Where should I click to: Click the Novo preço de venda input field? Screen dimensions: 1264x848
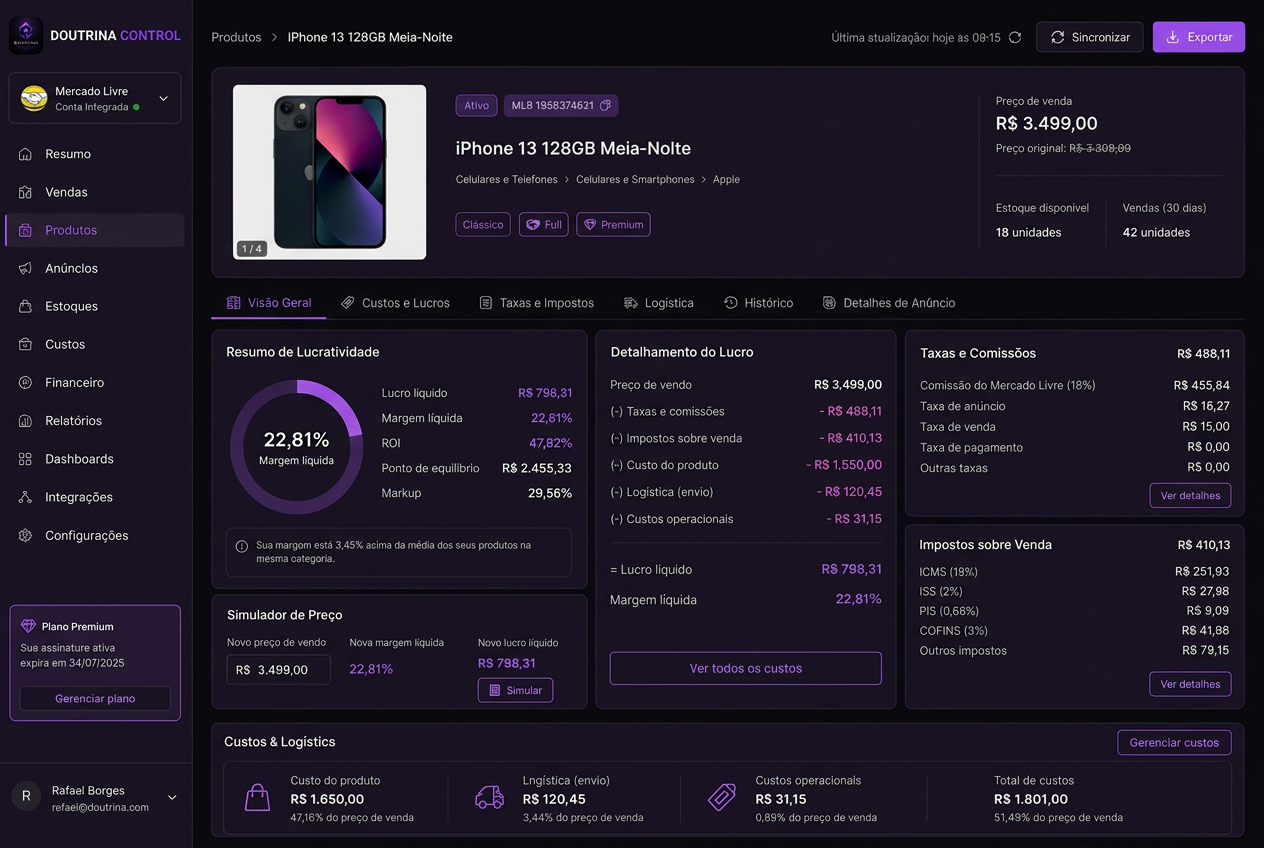tap(279, 670)
